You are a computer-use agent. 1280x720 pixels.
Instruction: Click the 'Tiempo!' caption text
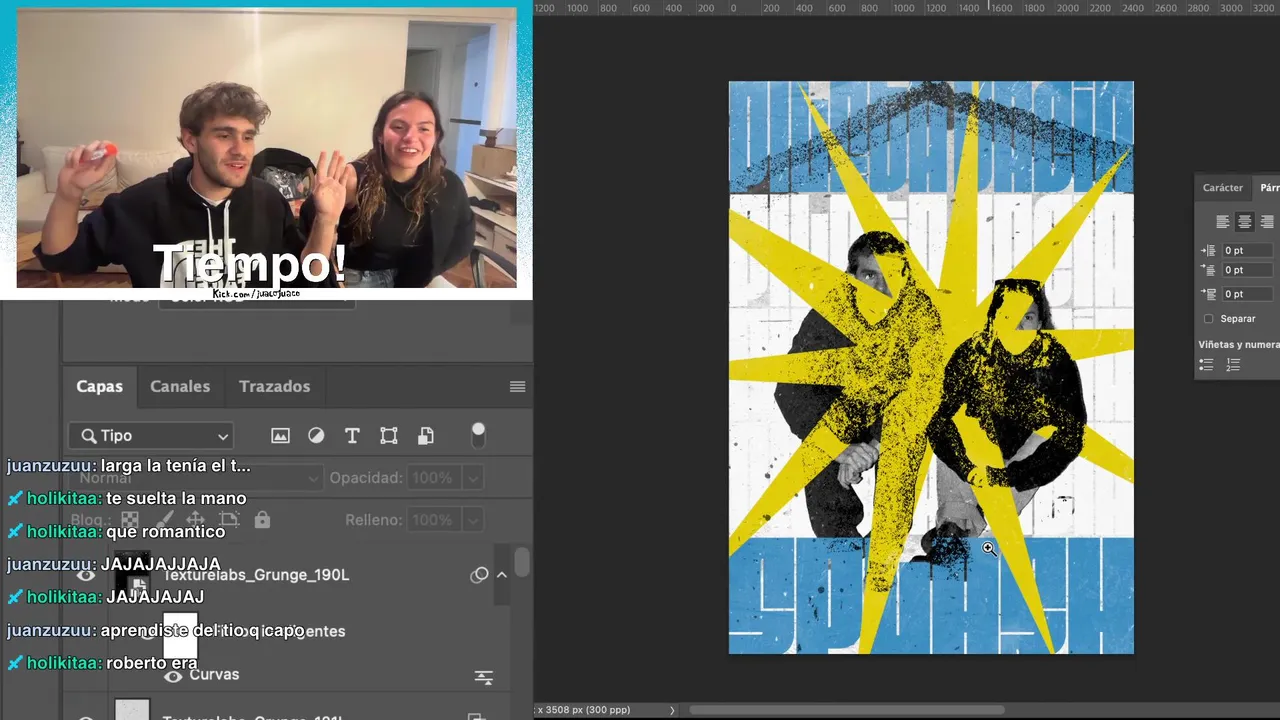pyautogui.click(x=250, y=264)
